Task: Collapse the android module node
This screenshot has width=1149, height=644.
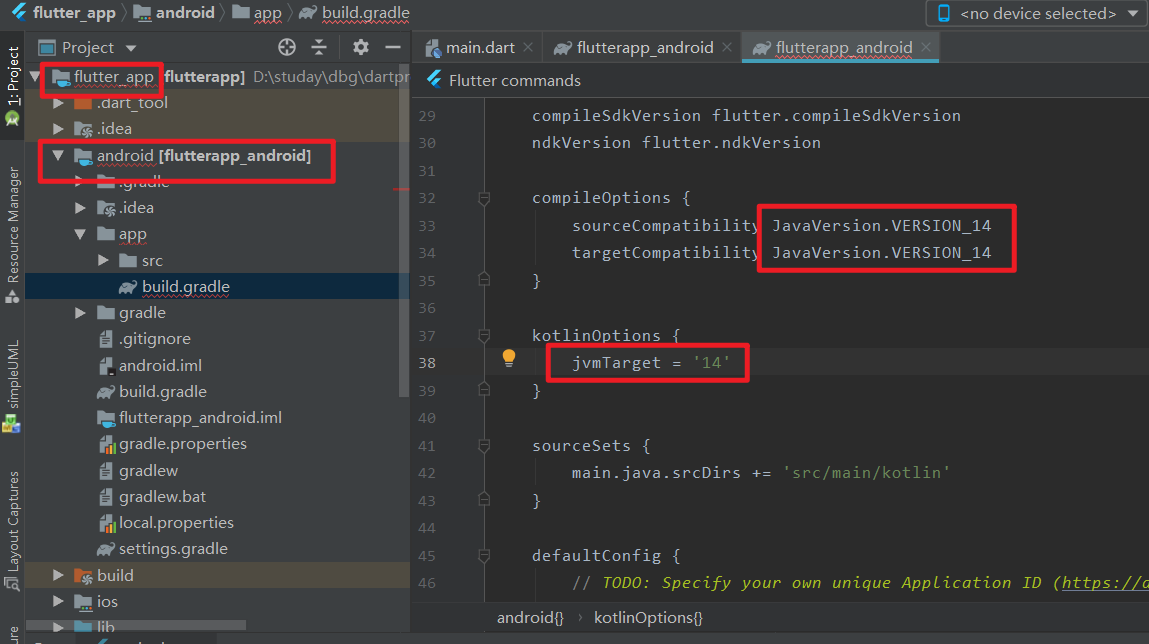Action: pos(58,155)
